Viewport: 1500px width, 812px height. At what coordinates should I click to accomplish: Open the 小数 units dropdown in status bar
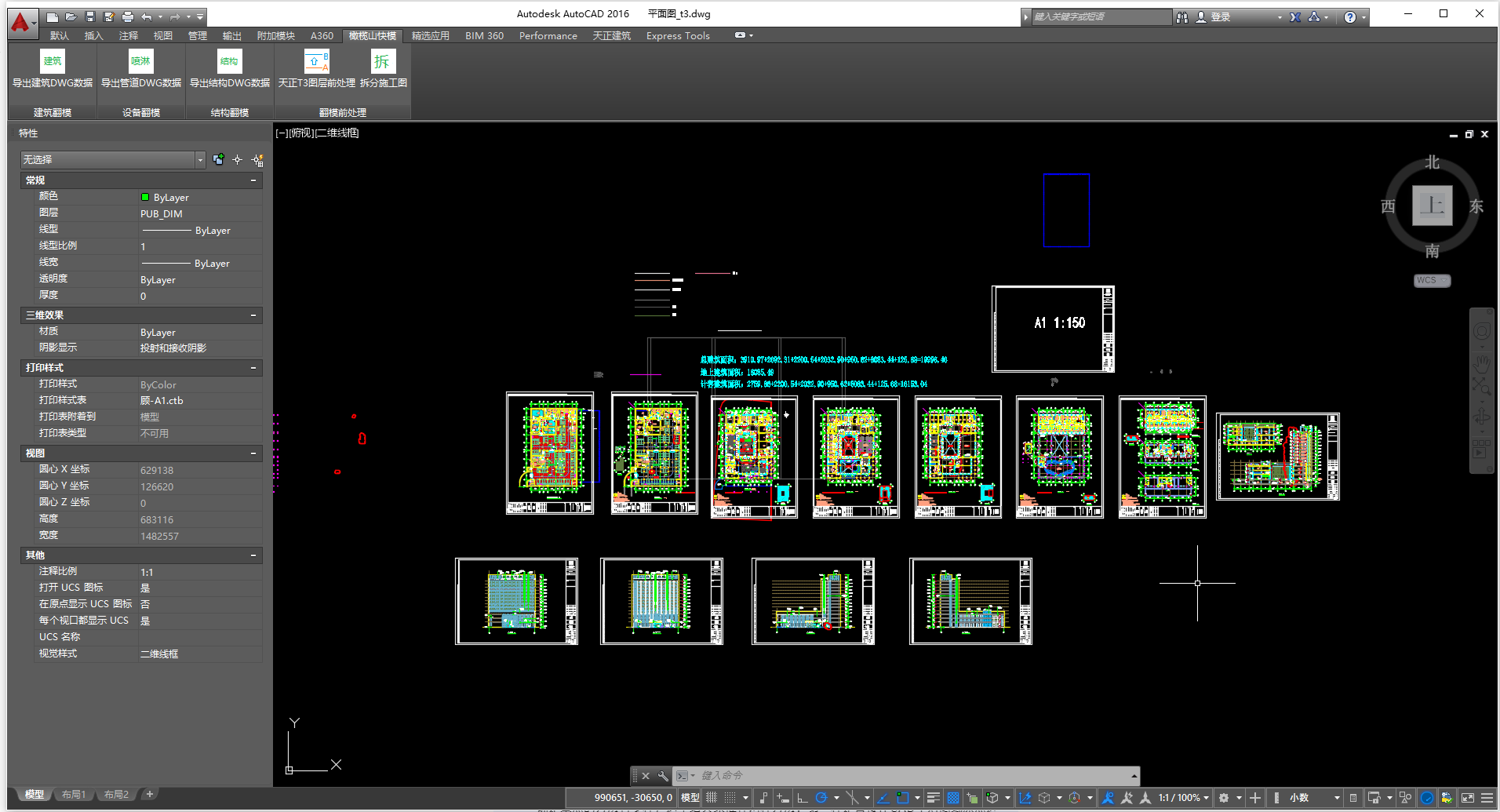pyautogui.click(x=1314, y=798)
